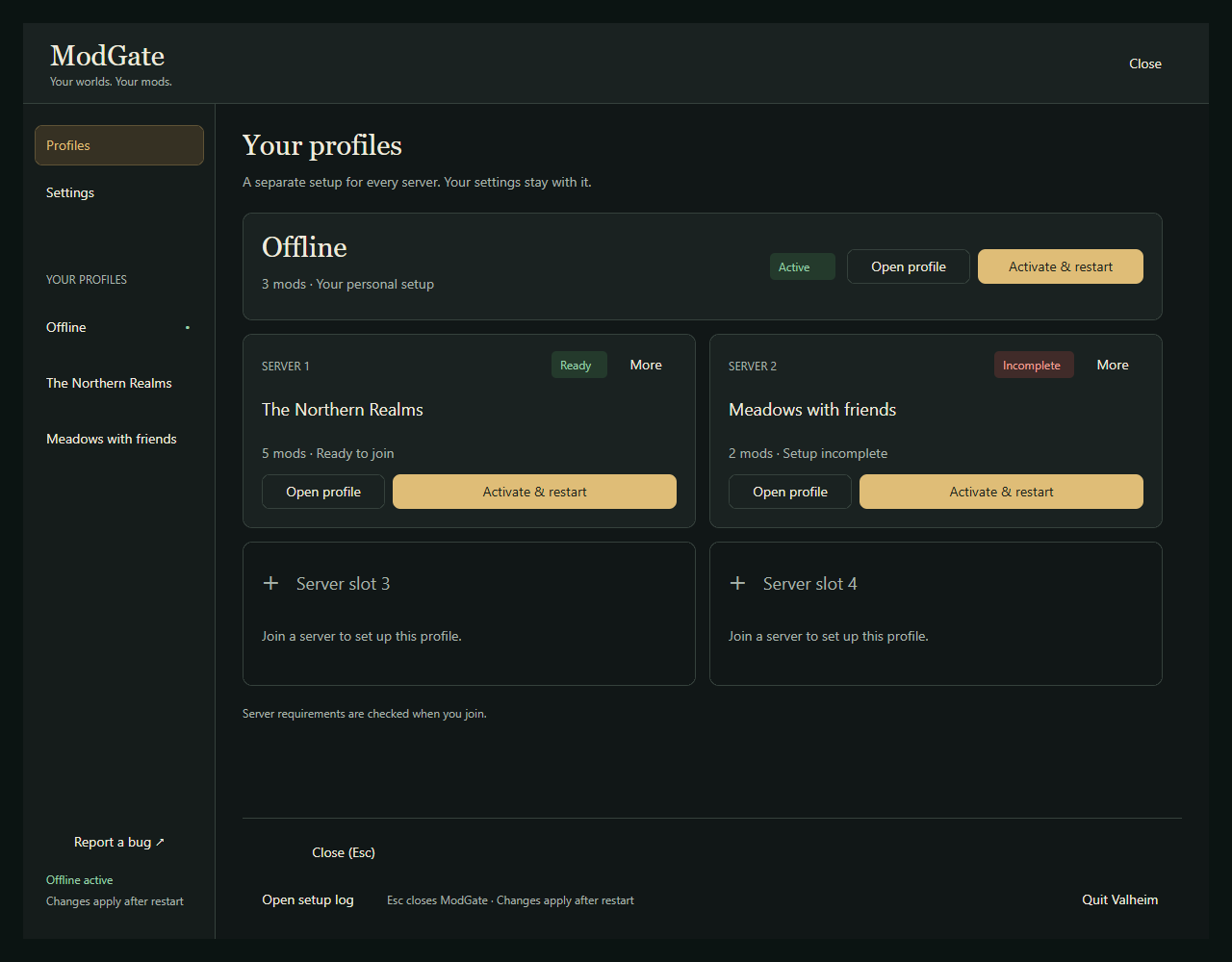Image resolution: width=1232 pixels, height=962 pixels.
Task: Click the 'Your profiles' page heading
Action: 322,145
